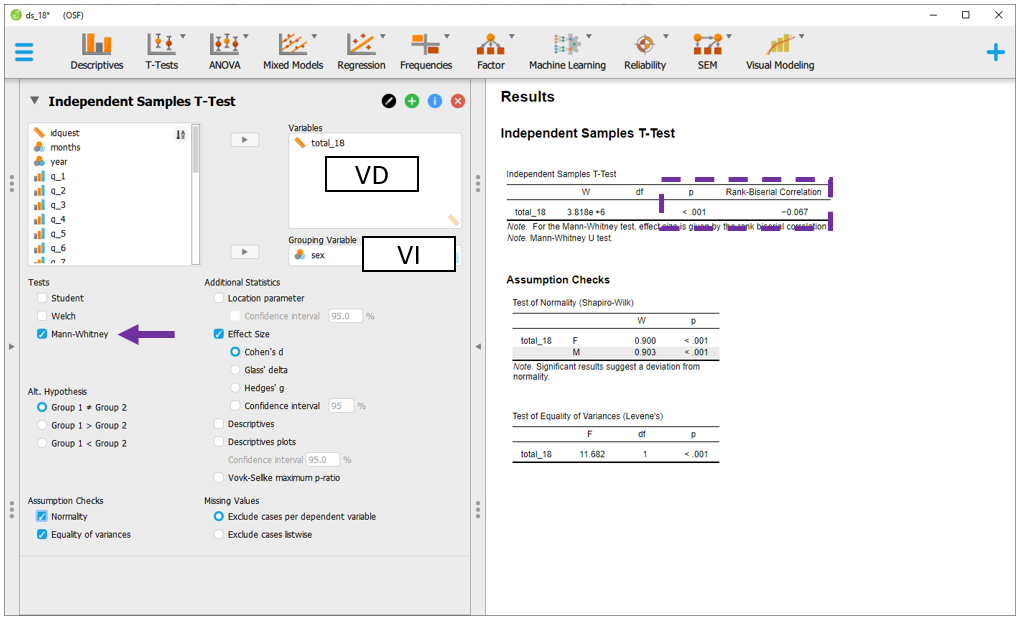Click the blue plus add-module icon

[995, 52]
